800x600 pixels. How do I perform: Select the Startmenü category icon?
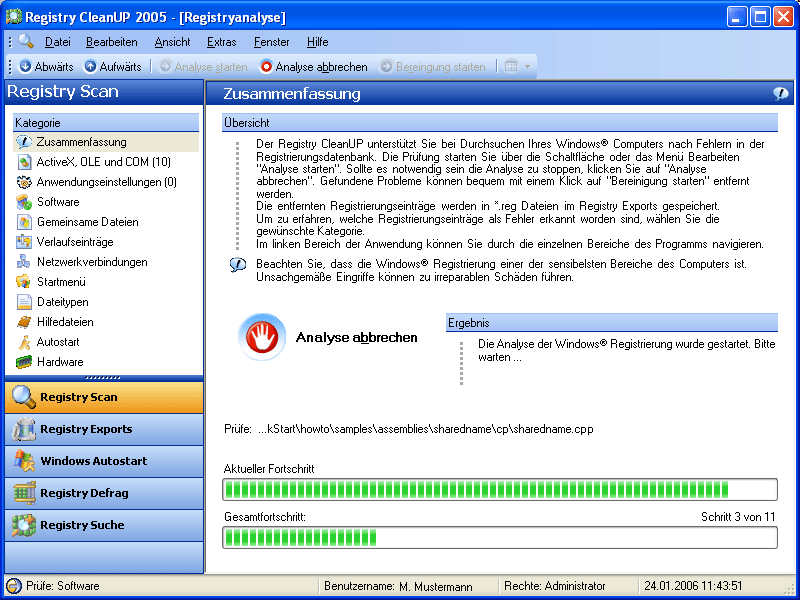tap(24, 282)
